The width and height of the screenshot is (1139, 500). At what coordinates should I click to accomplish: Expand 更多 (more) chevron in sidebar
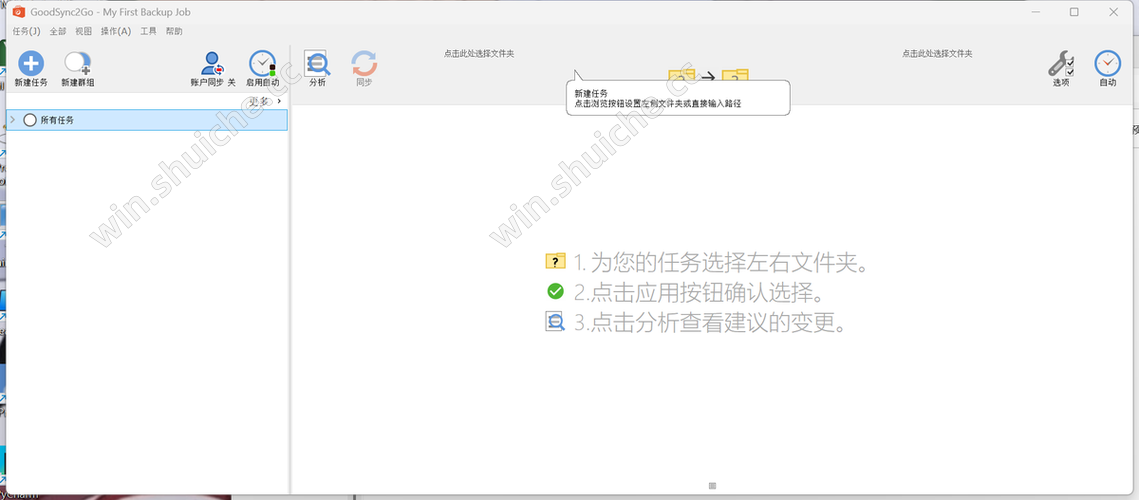pyautogui.click(x=280, y=101)
